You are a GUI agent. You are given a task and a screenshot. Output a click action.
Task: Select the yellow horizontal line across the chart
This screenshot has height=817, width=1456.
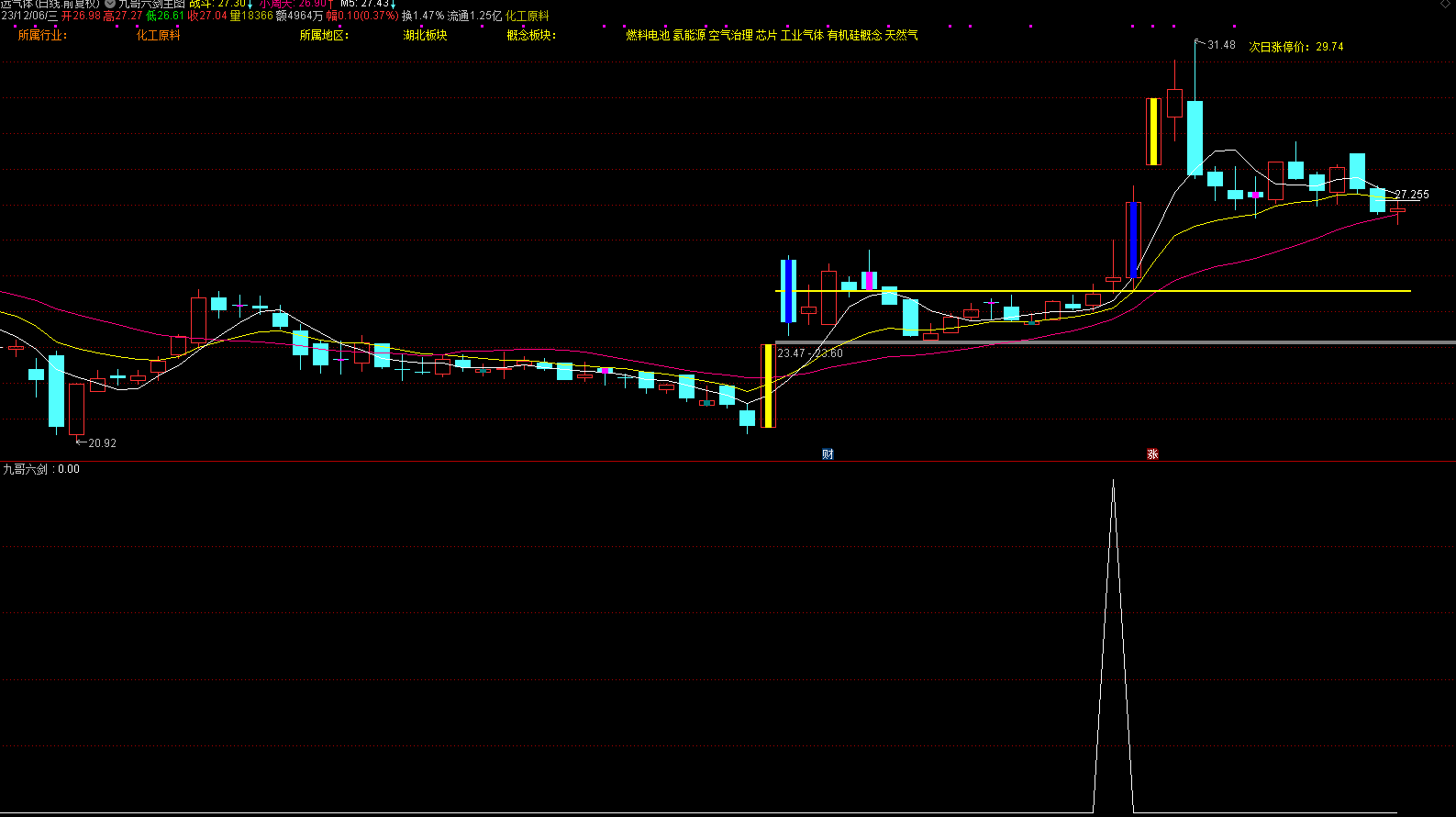point(1093,291)
